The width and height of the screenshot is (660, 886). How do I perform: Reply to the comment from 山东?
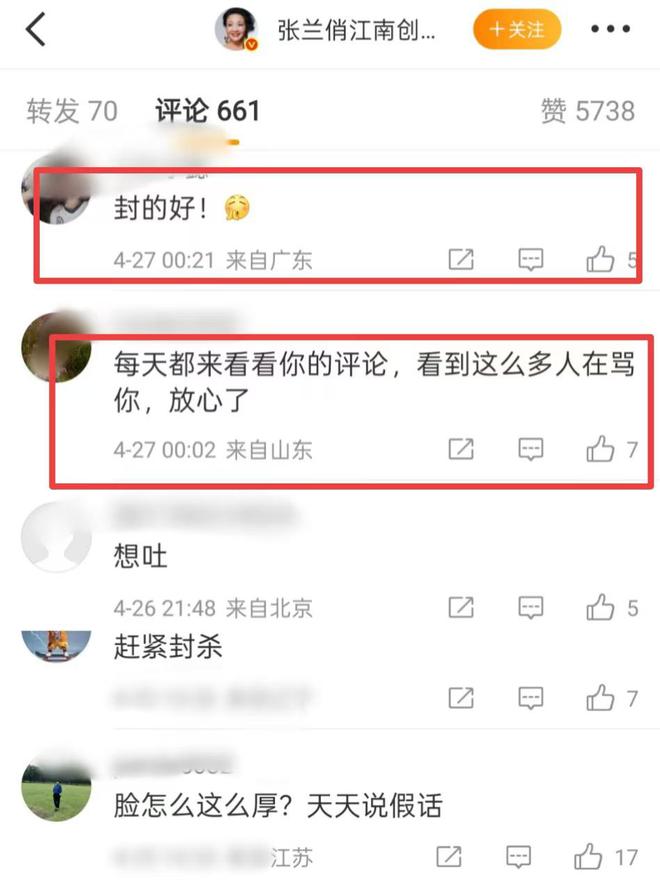(x=531, y=450)
